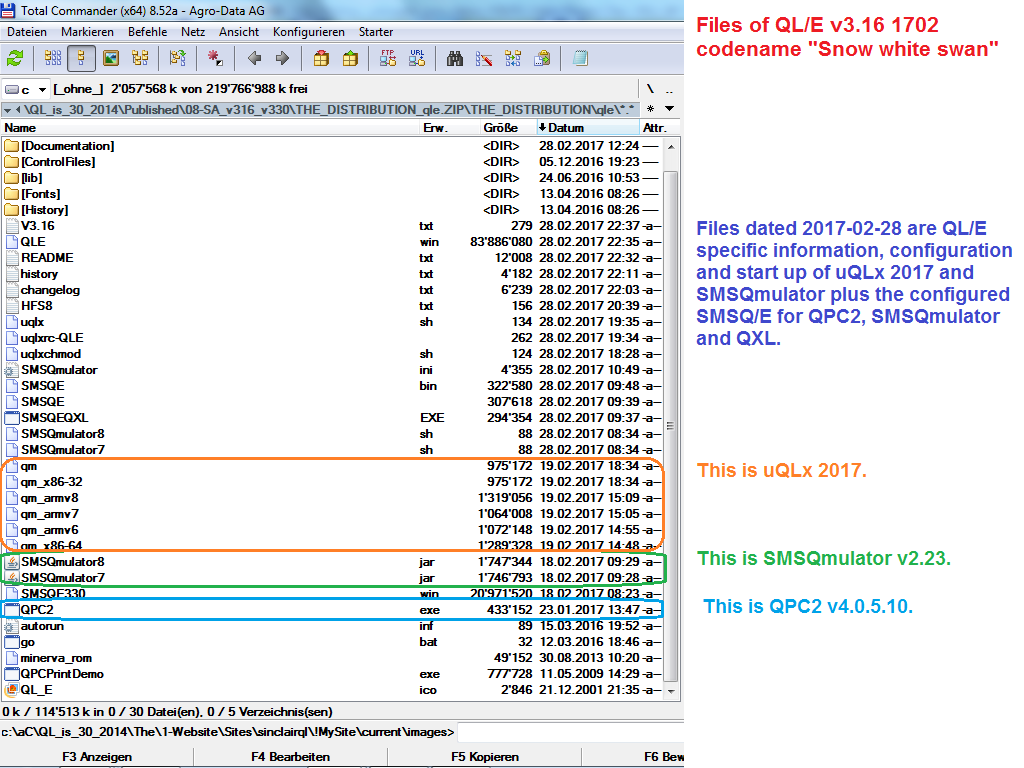Open the URL new FTP connection icon

tap(417, 58)
